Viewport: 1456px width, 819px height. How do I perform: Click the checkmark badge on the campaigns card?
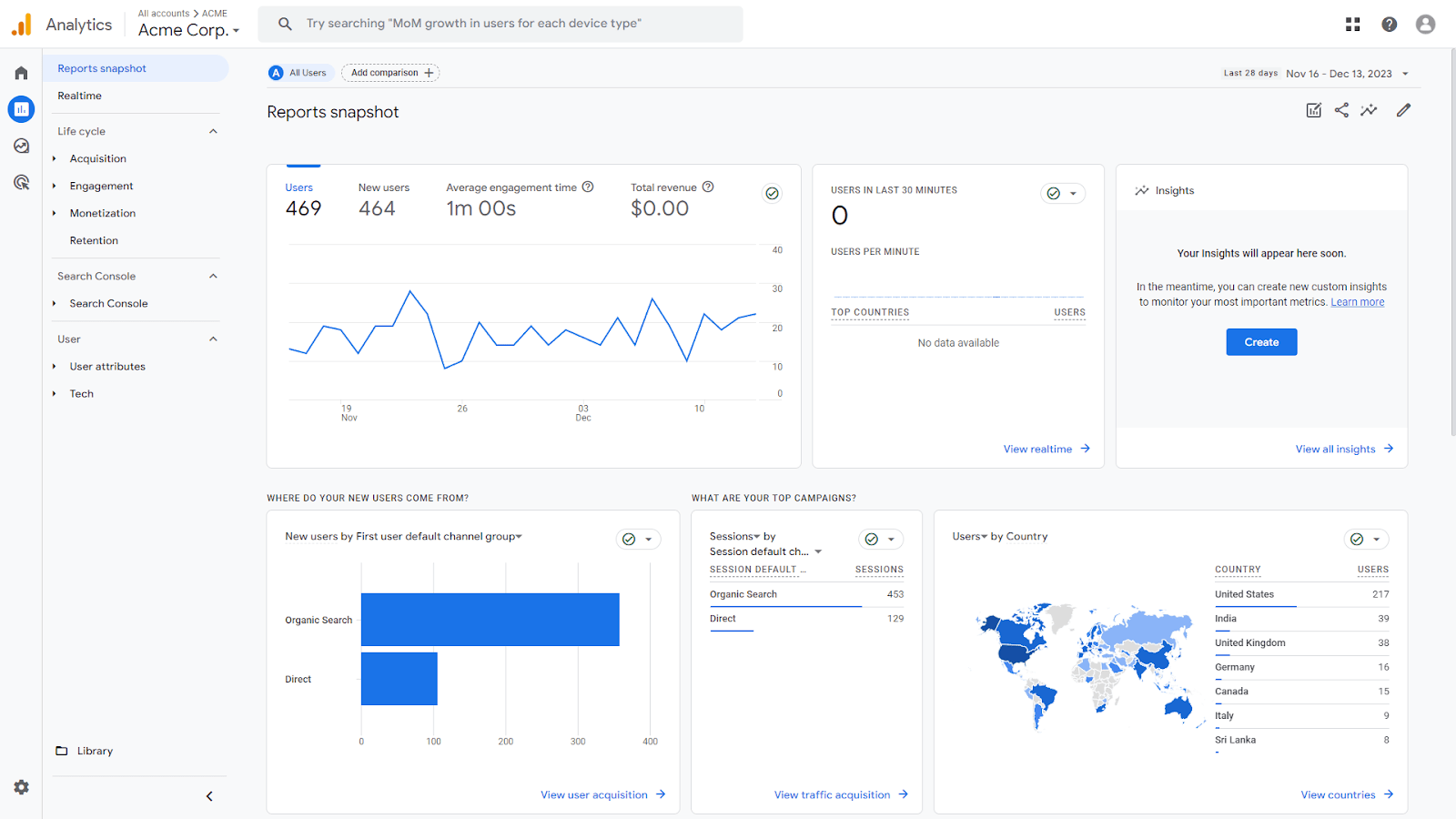(870, 539)
